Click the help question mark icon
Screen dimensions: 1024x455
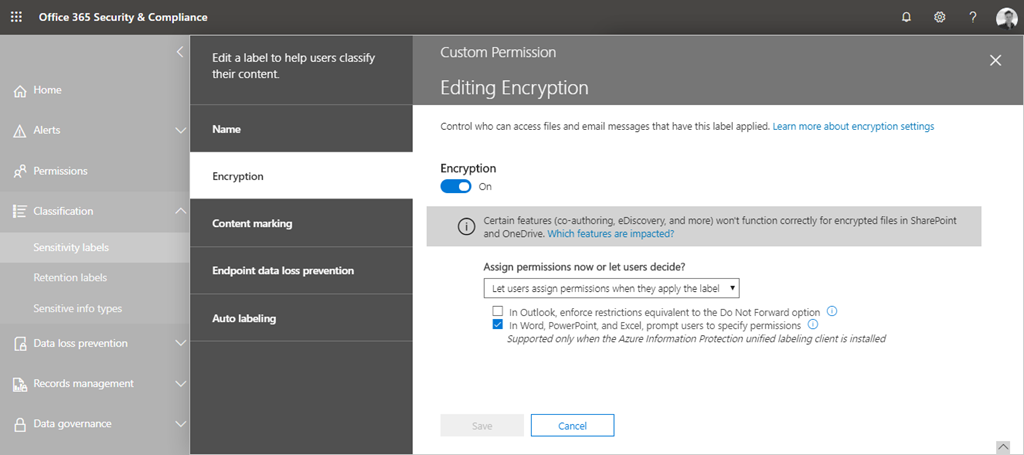click(972, 17)
